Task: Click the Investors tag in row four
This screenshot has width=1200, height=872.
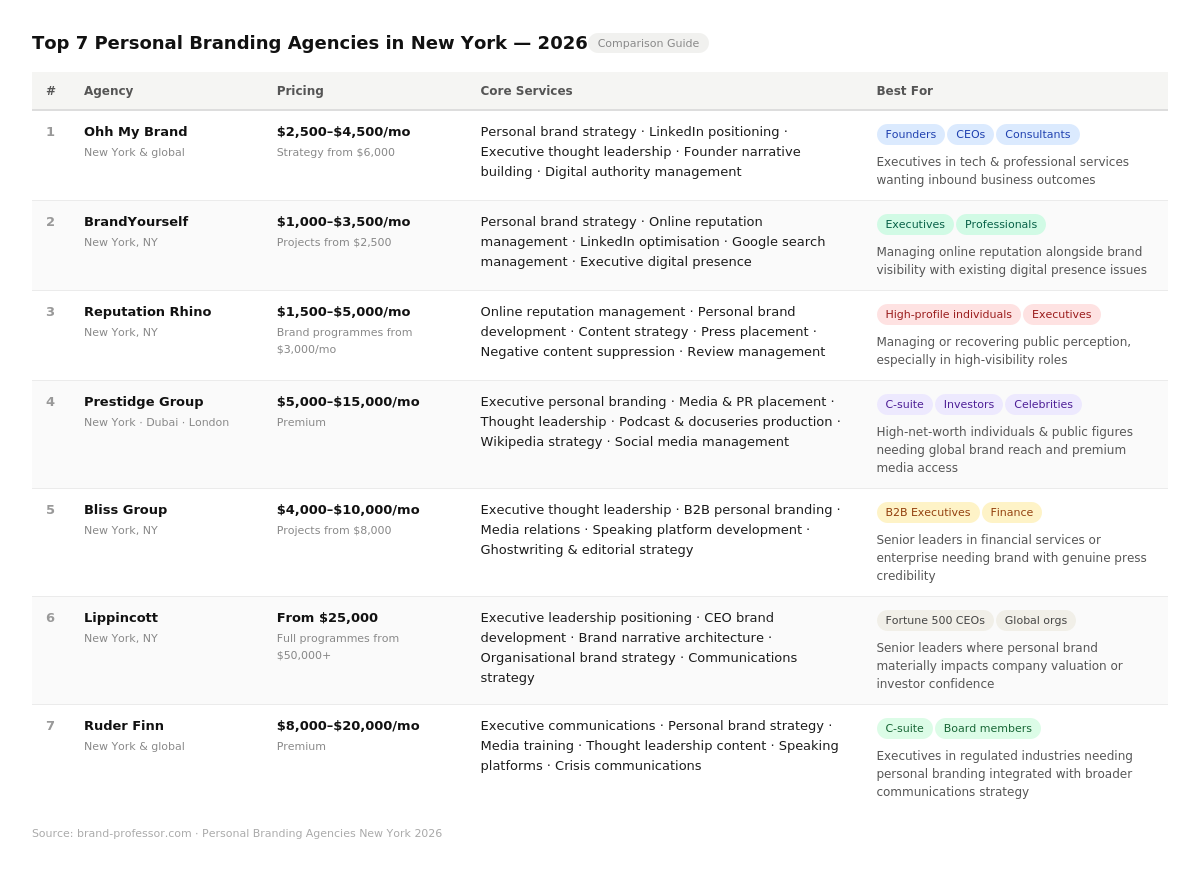Action: click(x=968, y=404)
